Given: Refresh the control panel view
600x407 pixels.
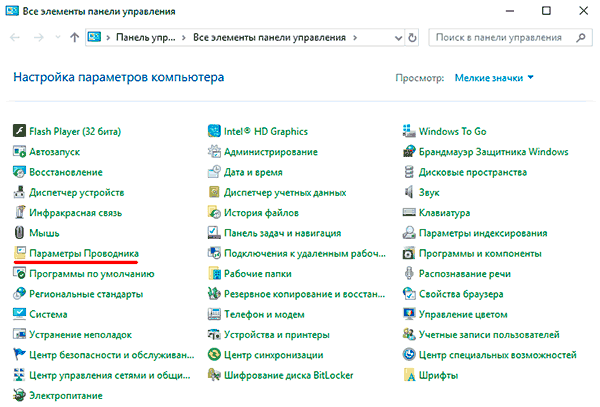Looking at the screenshot, I should (x=412, y=37).
